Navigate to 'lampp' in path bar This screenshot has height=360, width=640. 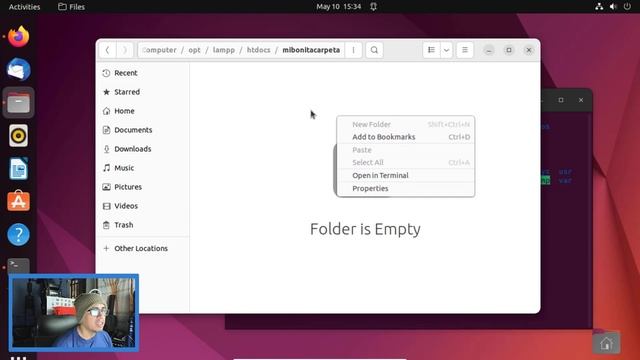click(x=224, y=50)
